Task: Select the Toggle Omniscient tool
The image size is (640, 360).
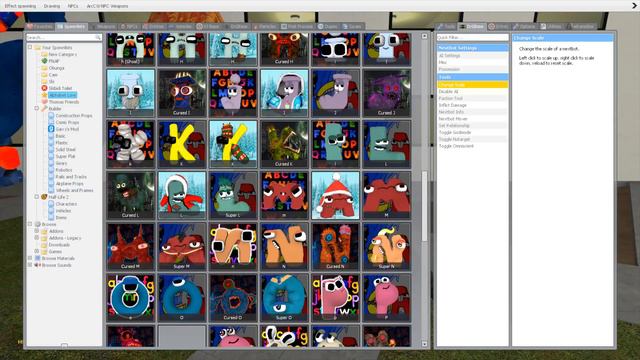Action: tap(473, 146)
